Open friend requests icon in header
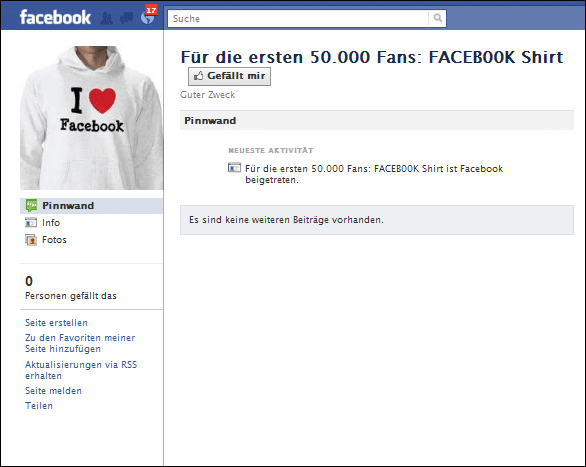Viewport: 586px width, 467px height. [107, 18]
